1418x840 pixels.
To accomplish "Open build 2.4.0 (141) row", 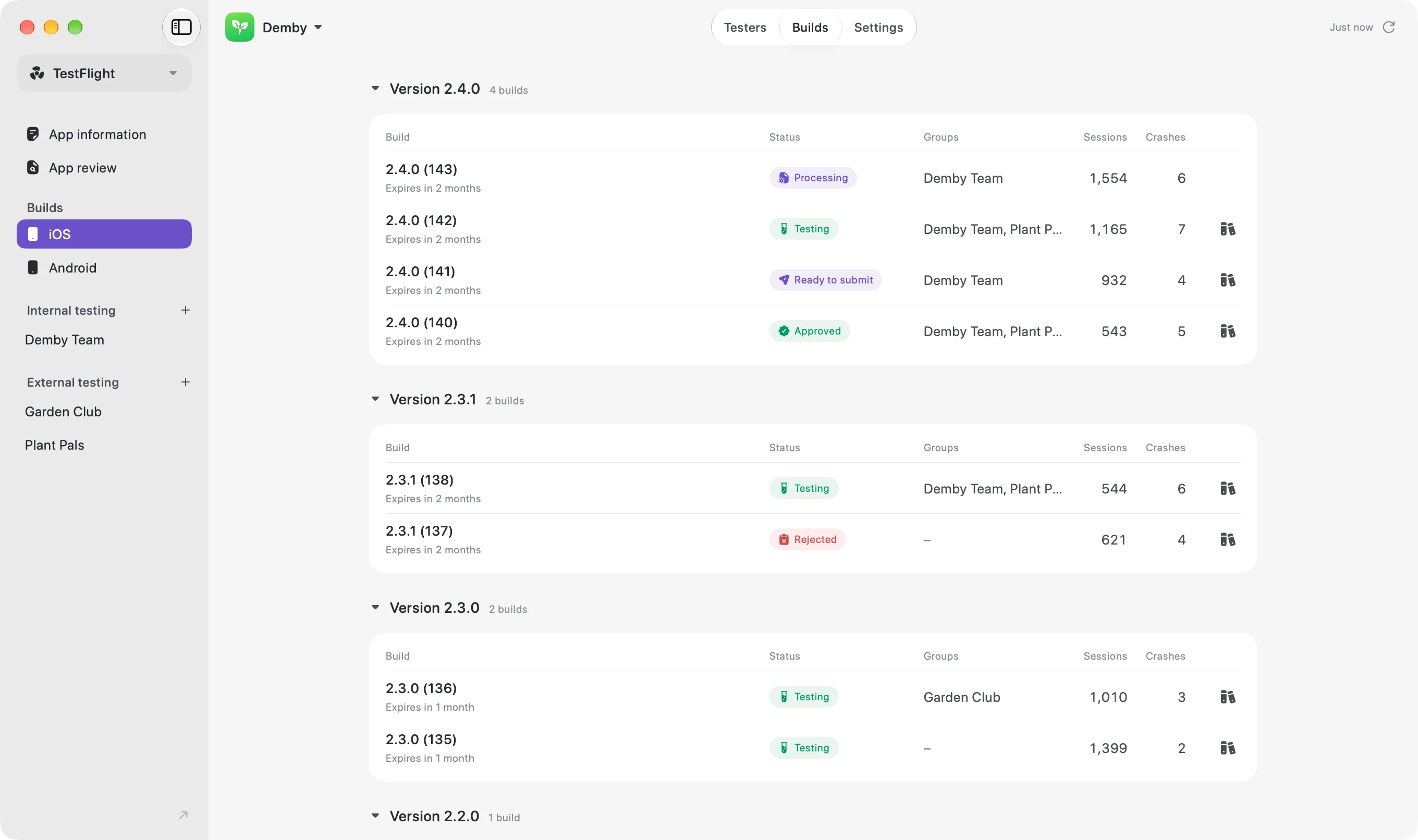I will [813, 280].
